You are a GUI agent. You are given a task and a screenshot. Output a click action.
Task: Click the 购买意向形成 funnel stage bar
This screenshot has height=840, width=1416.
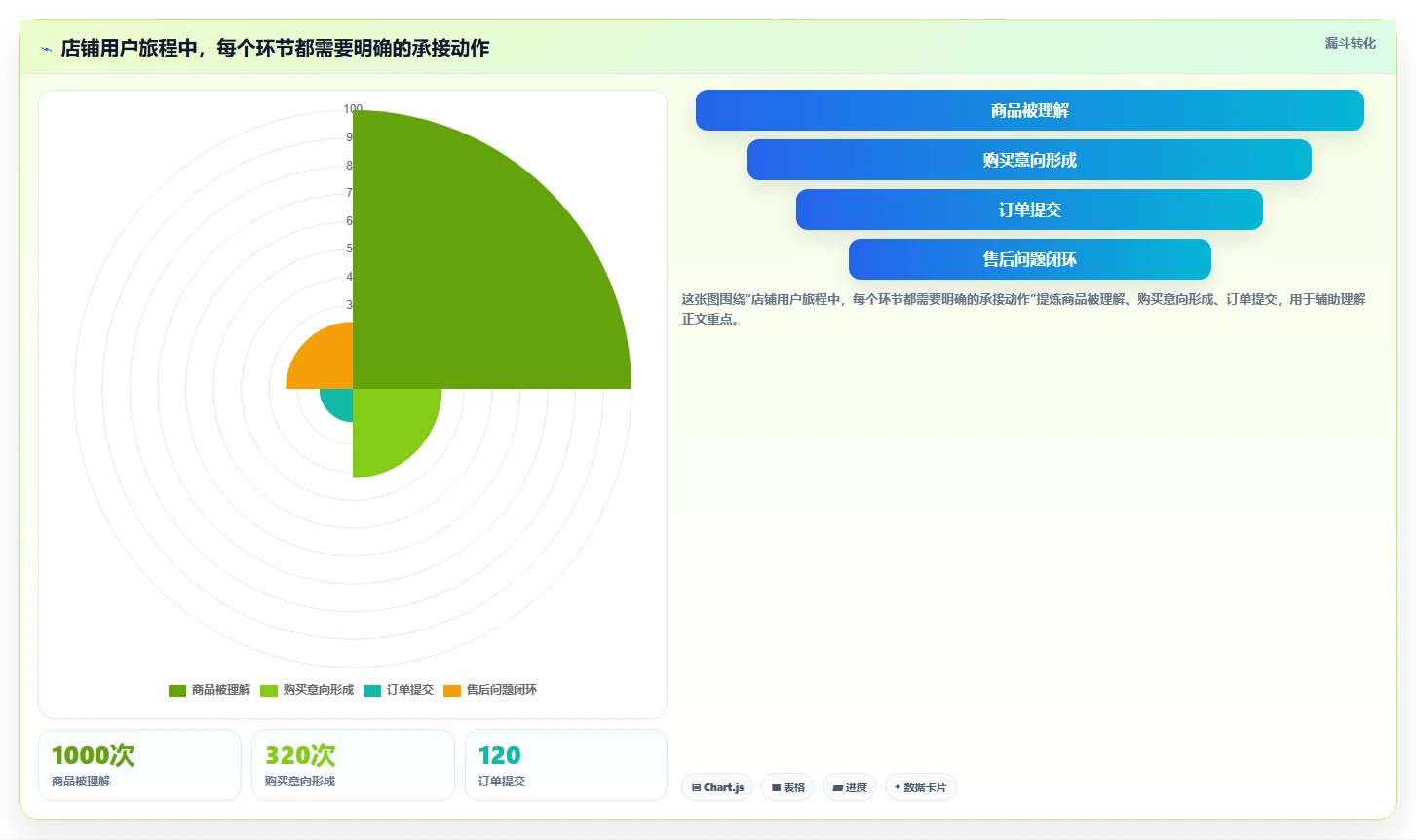click(x=1029, y=160)
